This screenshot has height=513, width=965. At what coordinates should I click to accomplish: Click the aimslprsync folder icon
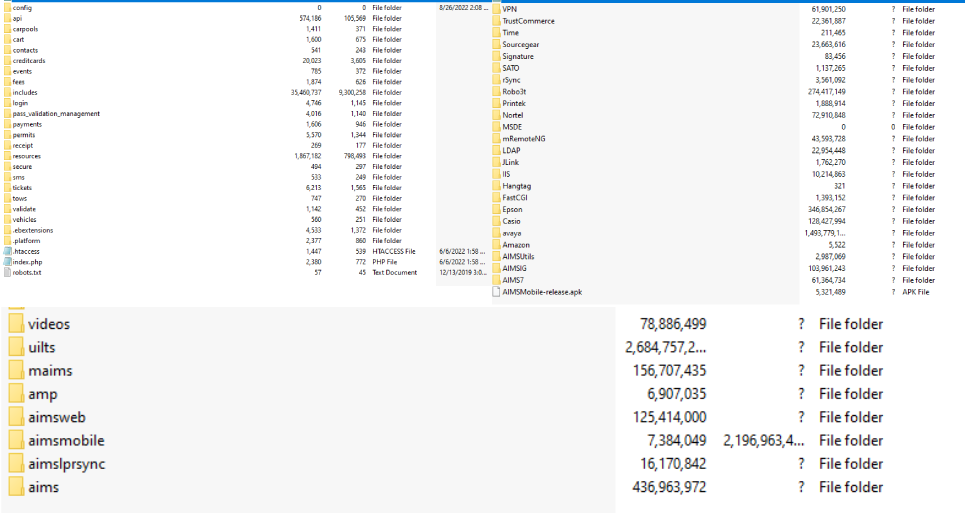17,464
